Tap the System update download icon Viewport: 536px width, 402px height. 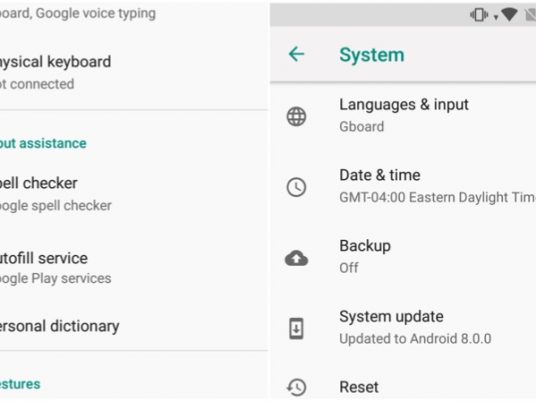(296, 329)
